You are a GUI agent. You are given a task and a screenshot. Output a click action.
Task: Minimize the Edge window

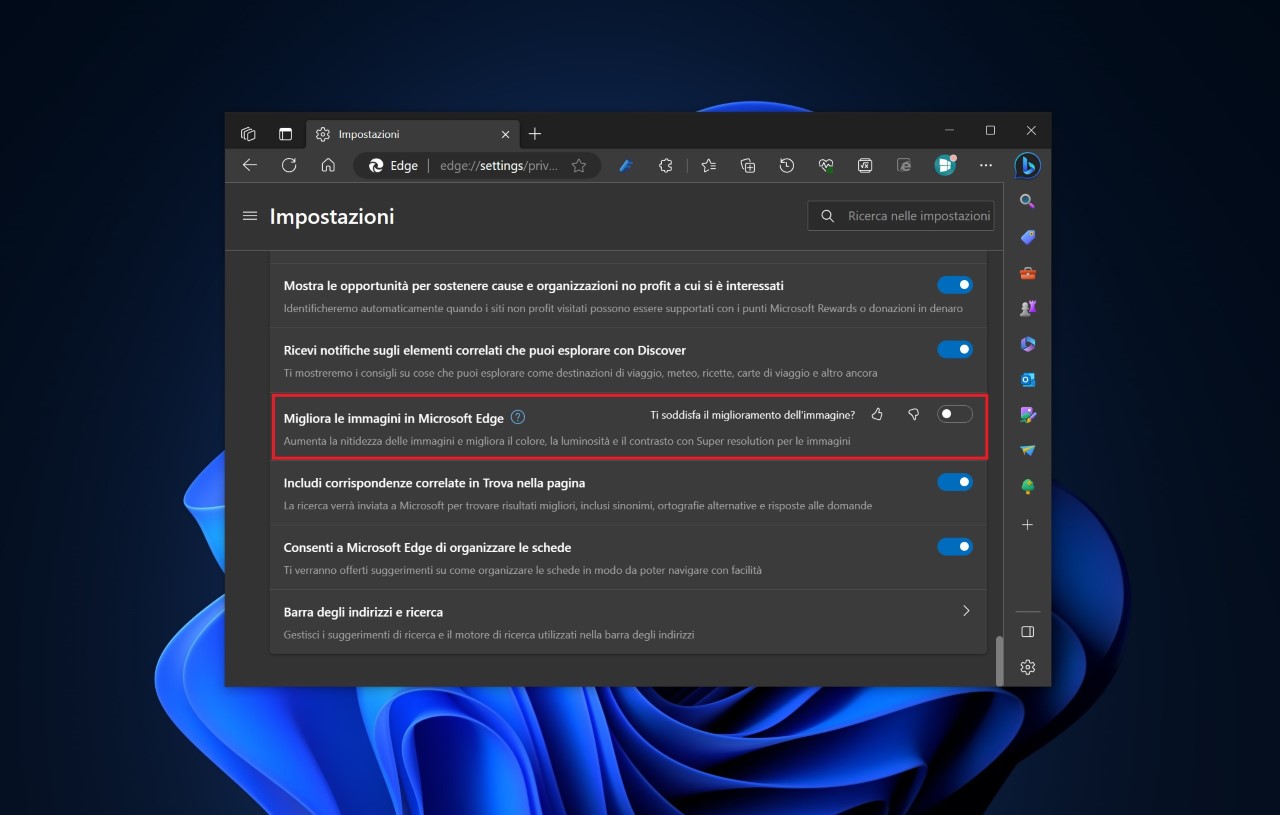coord(950,131)
